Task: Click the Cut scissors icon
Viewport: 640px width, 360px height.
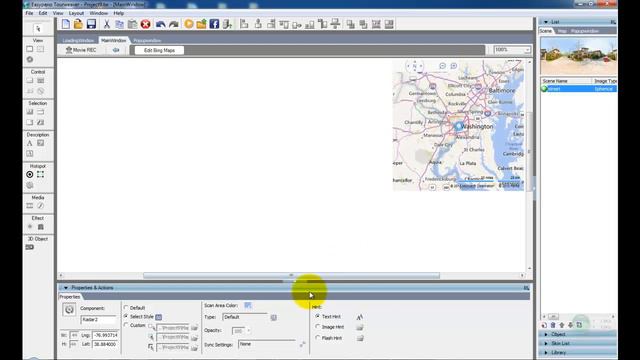Action: [107, 24]
